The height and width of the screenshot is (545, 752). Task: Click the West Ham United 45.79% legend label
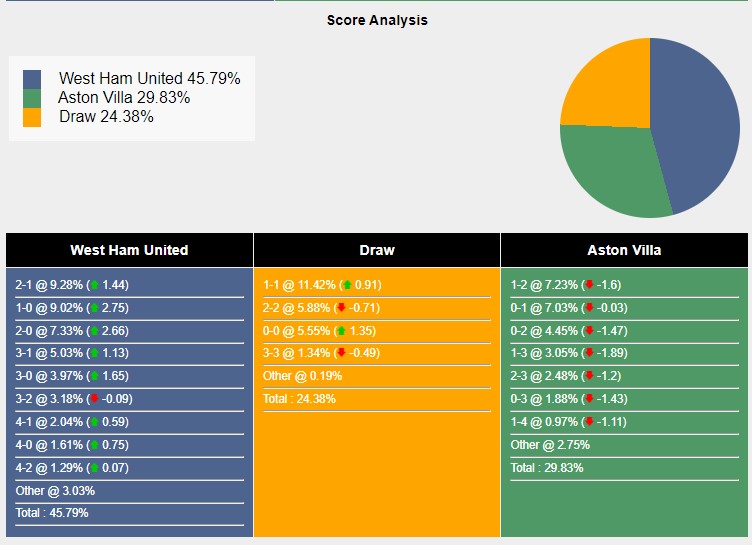point(149,78)
